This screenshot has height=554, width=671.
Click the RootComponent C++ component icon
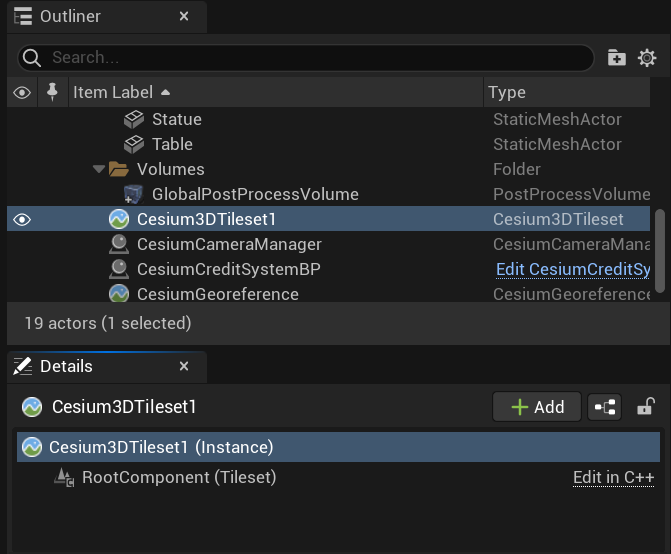65,477
